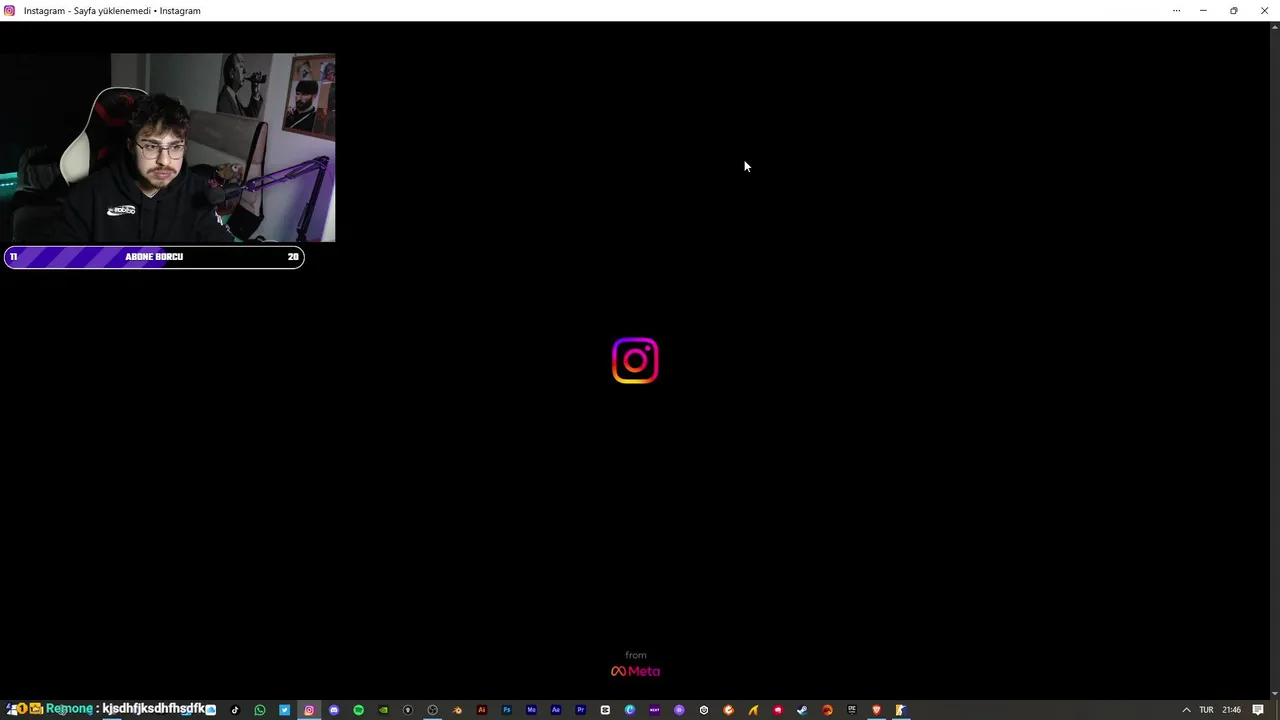
Task: Switch to OBS Studio in taskbar
Action: pyautogui.click(x=432, y=710)
